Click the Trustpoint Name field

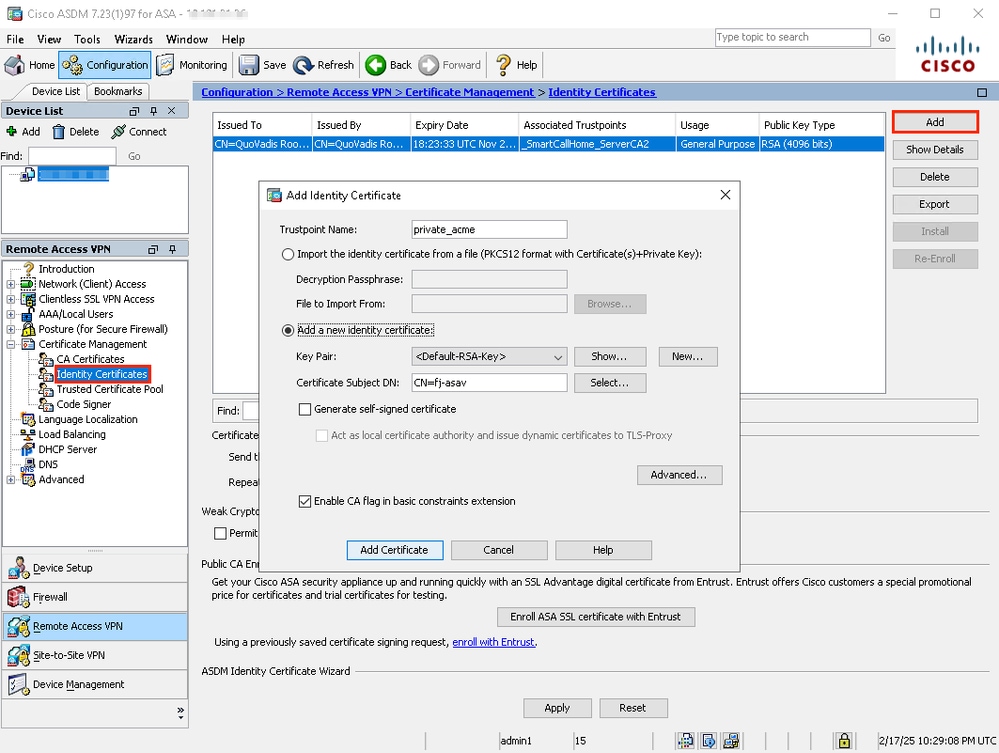489,229
